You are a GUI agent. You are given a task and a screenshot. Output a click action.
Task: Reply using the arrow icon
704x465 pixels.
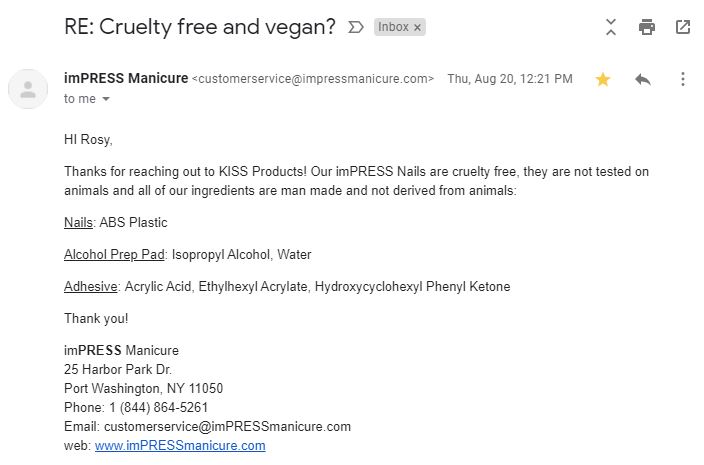tap(642, 79)
